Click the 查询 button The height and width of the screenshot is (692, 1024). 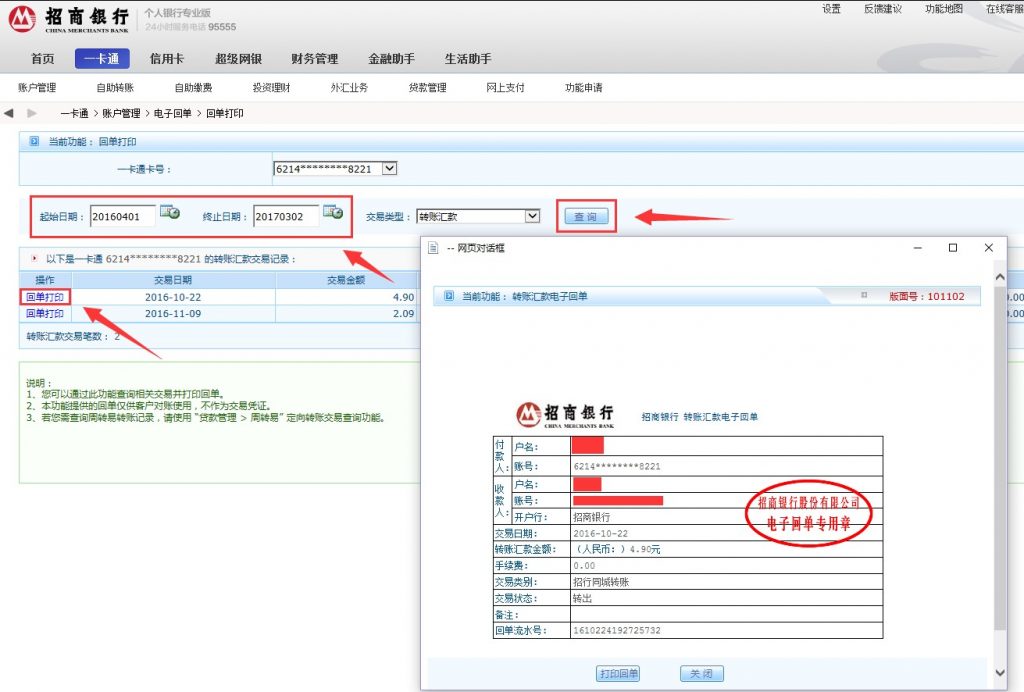tap(586, 216)
